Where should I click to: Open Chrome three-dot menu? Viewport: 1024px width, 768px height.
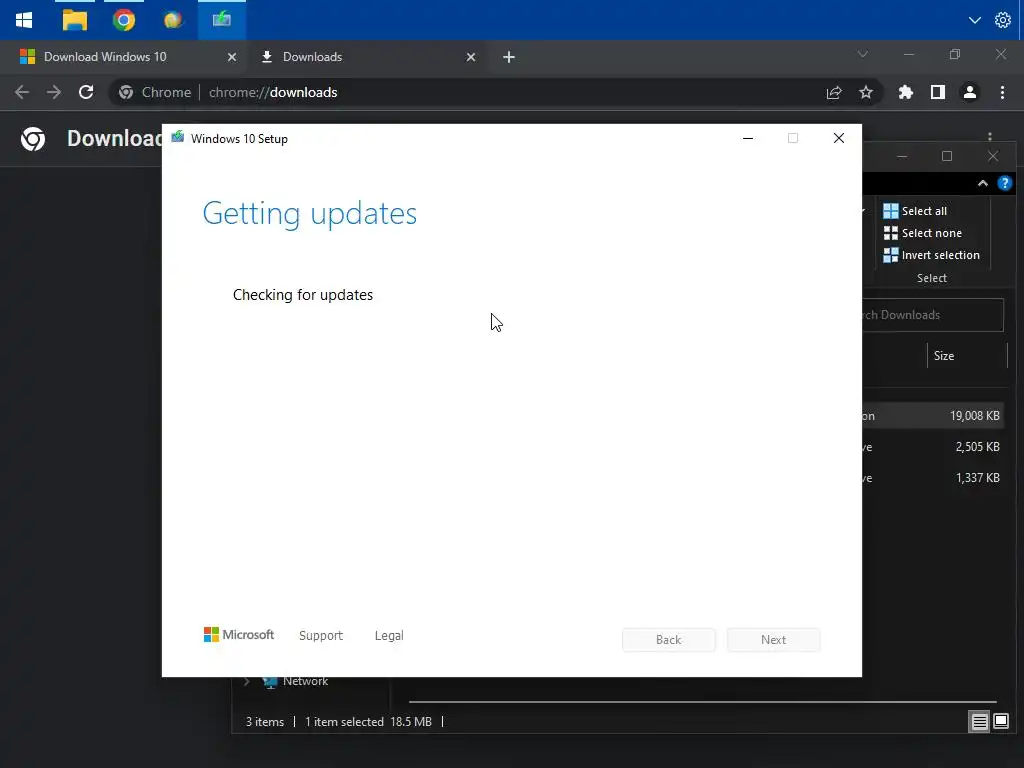click(1002, 93)
